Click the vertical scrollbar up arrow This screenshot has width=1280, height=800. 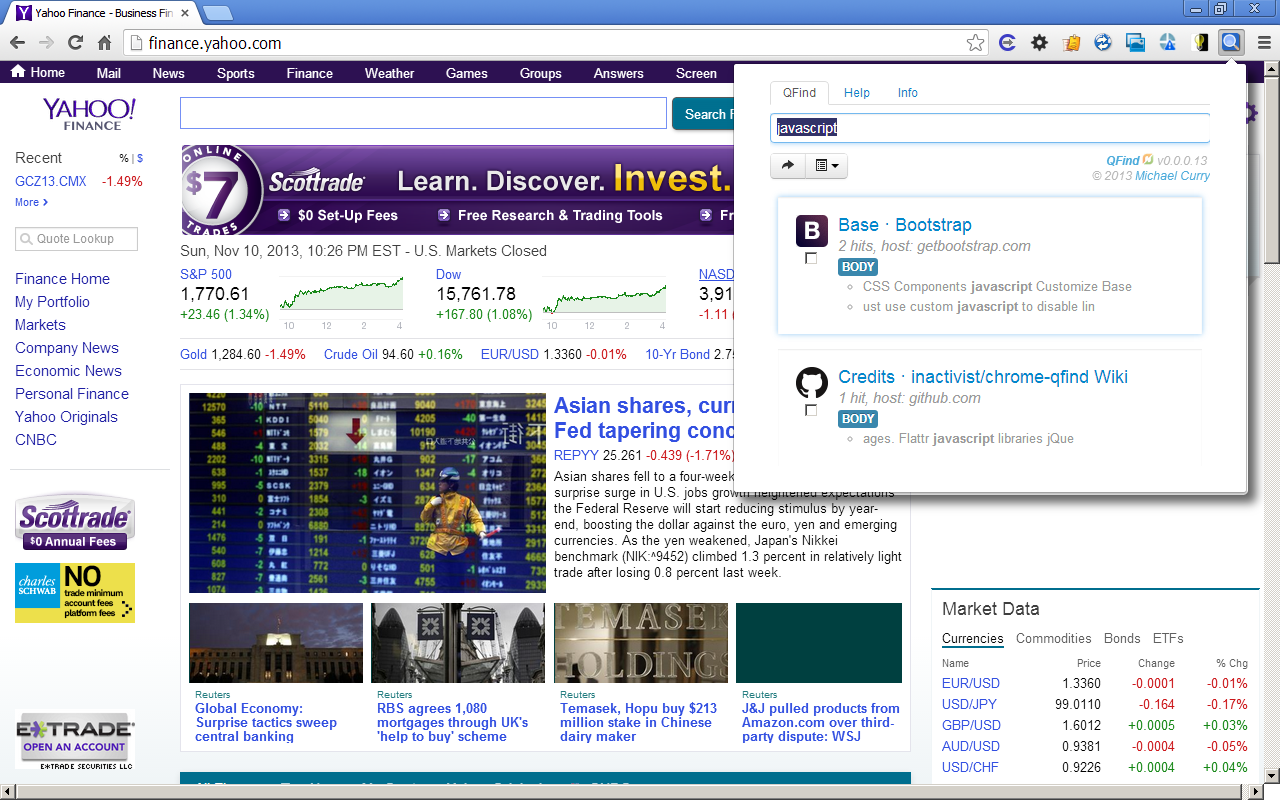[1271, 71]
